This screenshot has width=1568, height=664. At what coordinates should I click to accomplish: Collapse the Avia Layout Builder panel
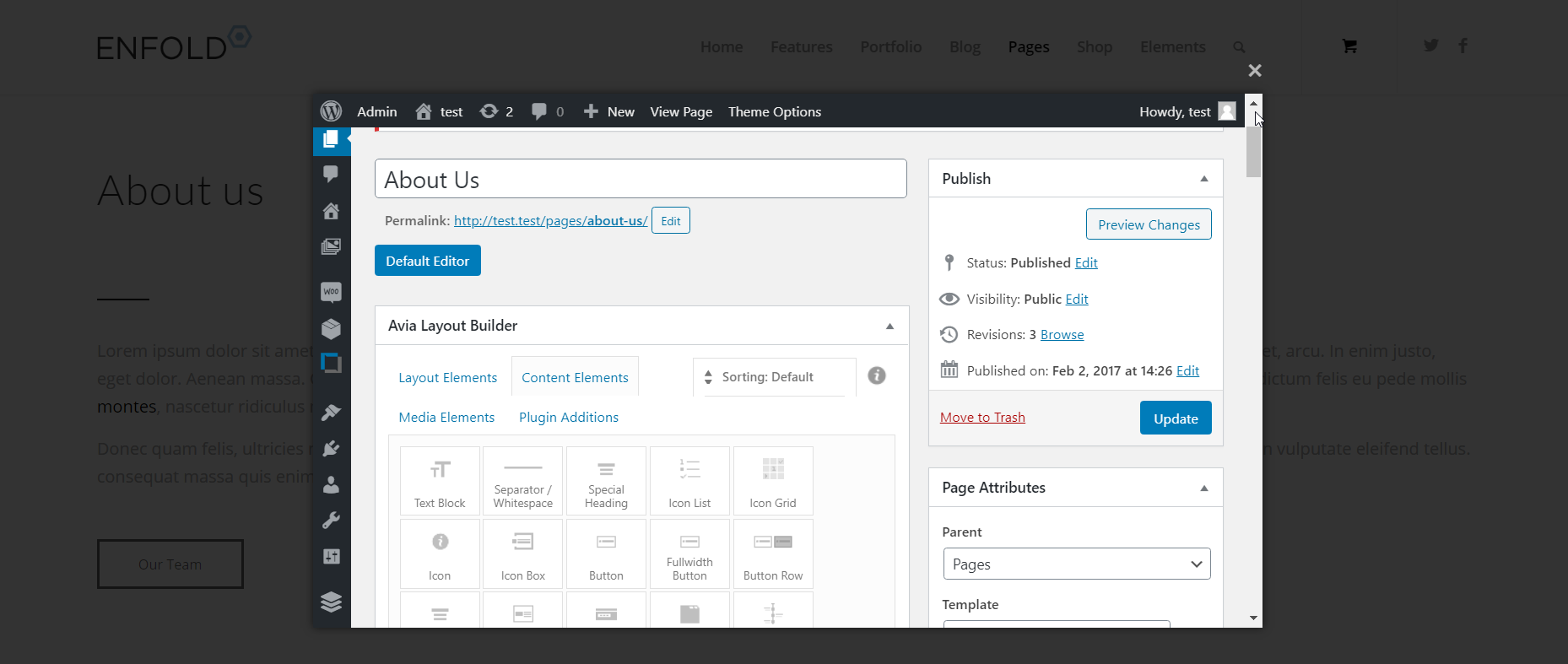[x=889, y=326]
